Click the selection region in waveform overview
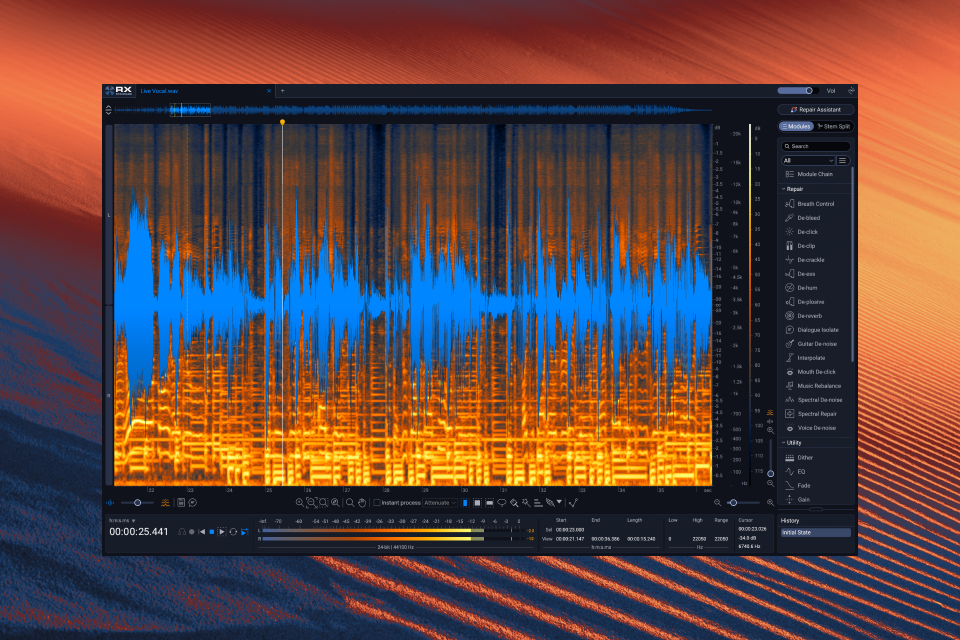Screen dimensions: 960x640 pyautogui.click(x=190, y=110)
